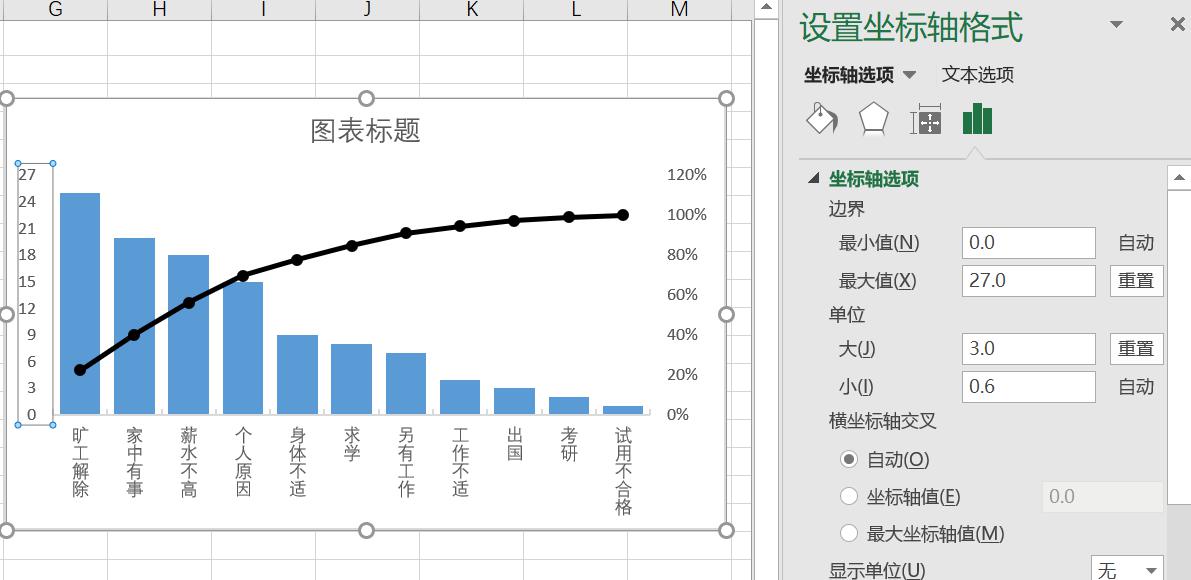Click the sheet scrollbar up arrow
This screenshot has width=1191, height=580.
(766, 9)
